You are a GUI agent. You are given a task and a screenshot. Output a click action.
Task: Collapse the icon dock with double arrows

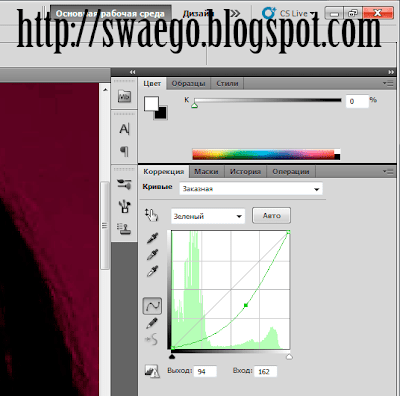click(133, 72)
